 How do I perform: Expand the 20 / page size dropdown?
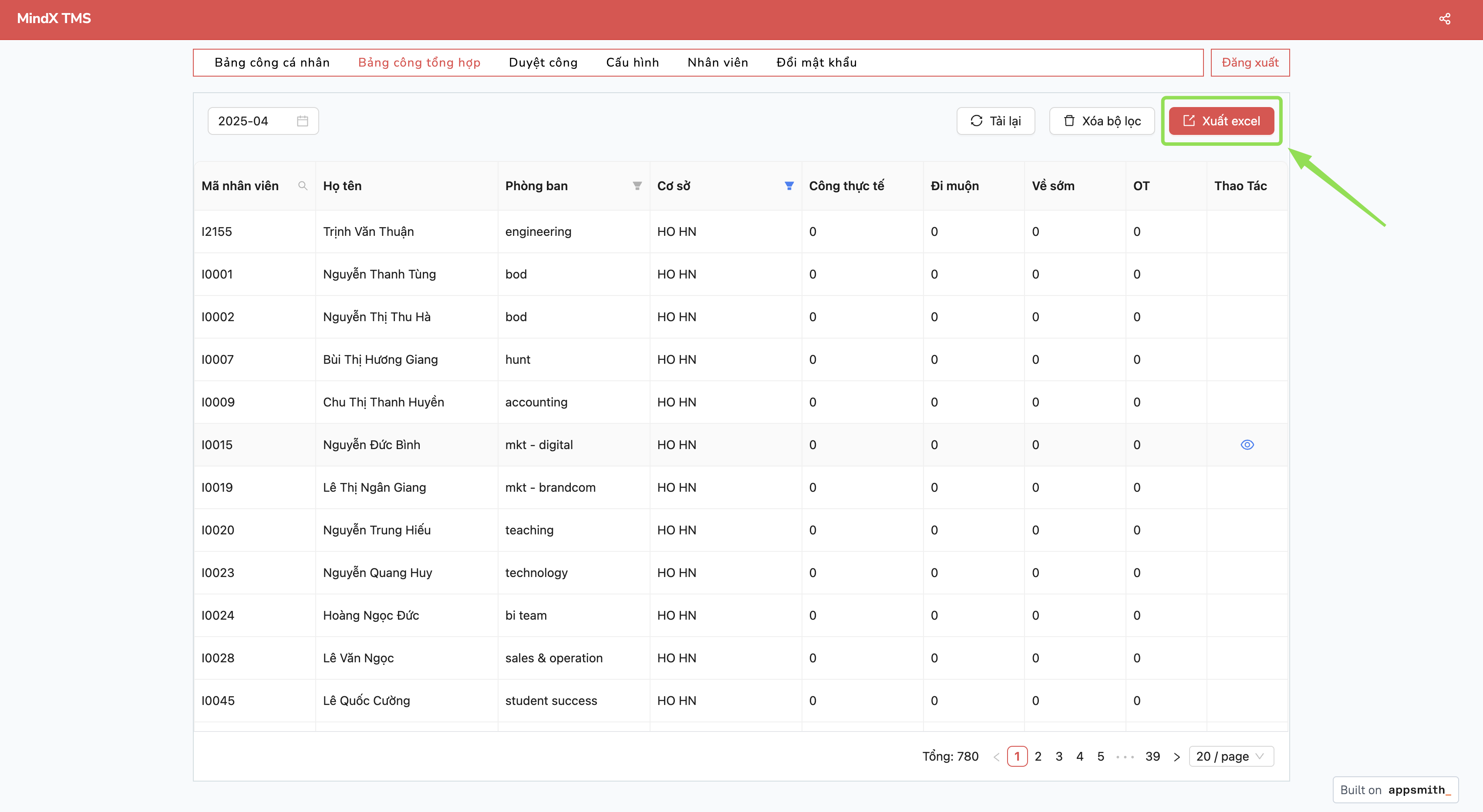click(x=1231, y=757)
